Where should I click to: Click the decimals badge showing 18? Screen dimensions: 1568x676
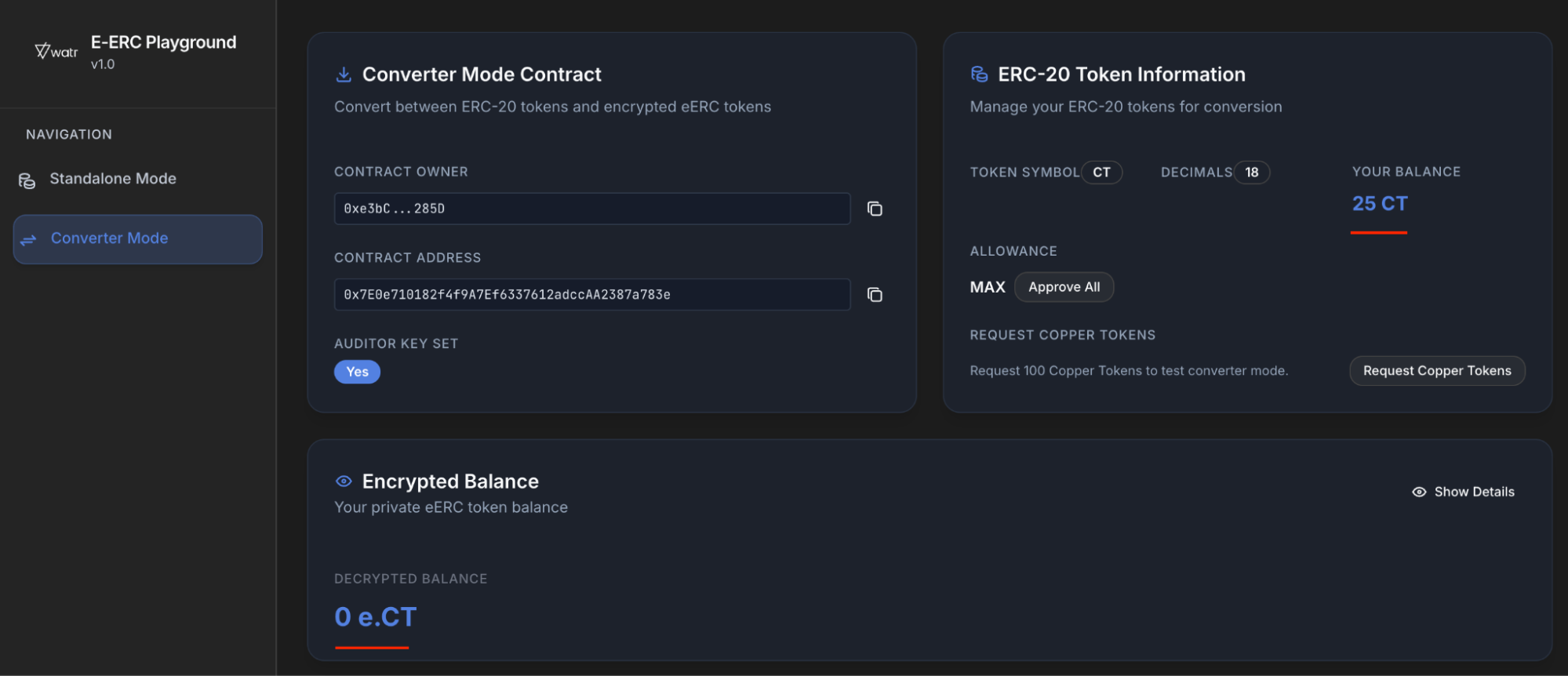[1251, 173]
